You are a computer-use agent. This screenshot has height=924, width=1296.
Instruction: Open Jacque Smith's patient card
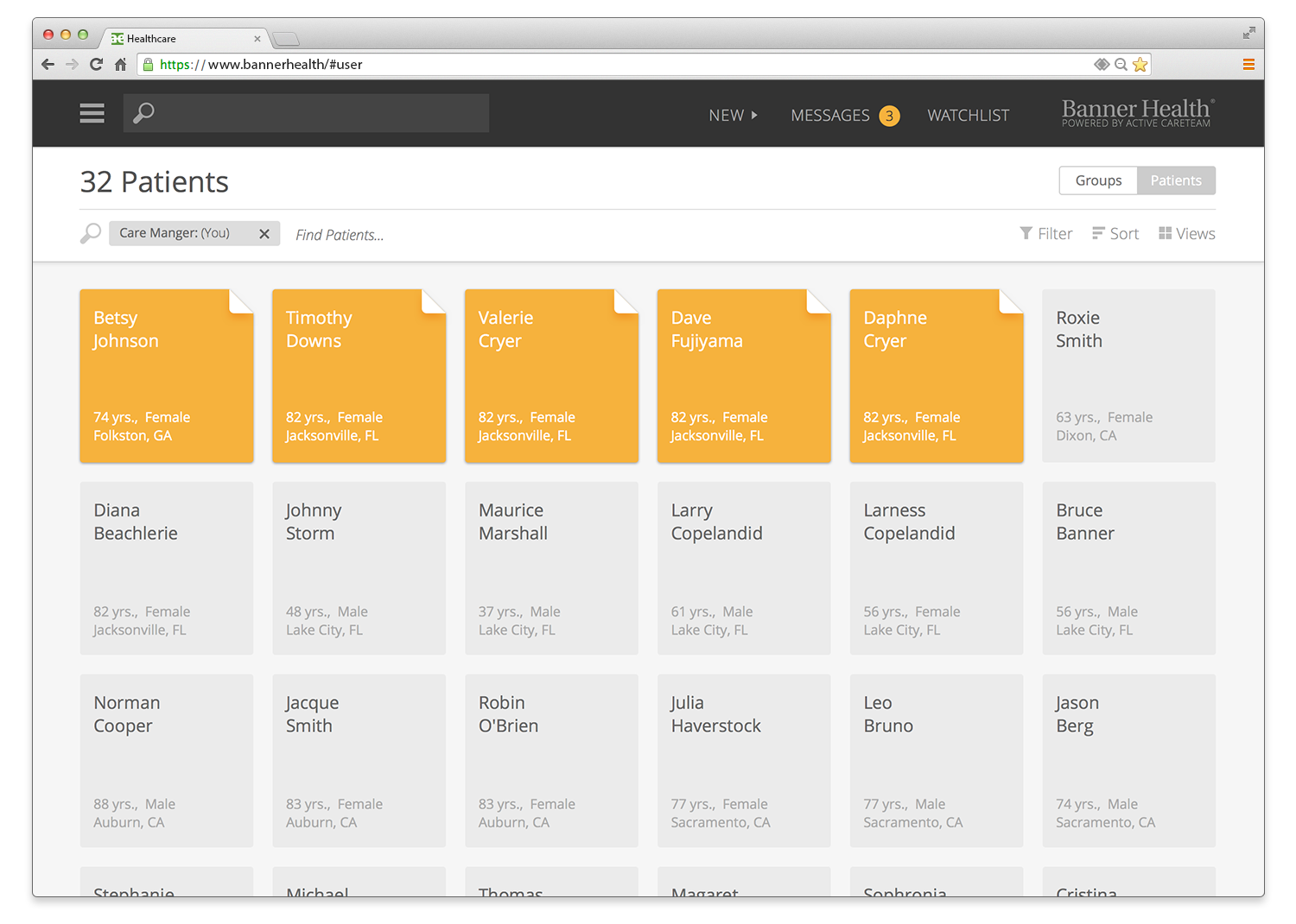point(359,761)
